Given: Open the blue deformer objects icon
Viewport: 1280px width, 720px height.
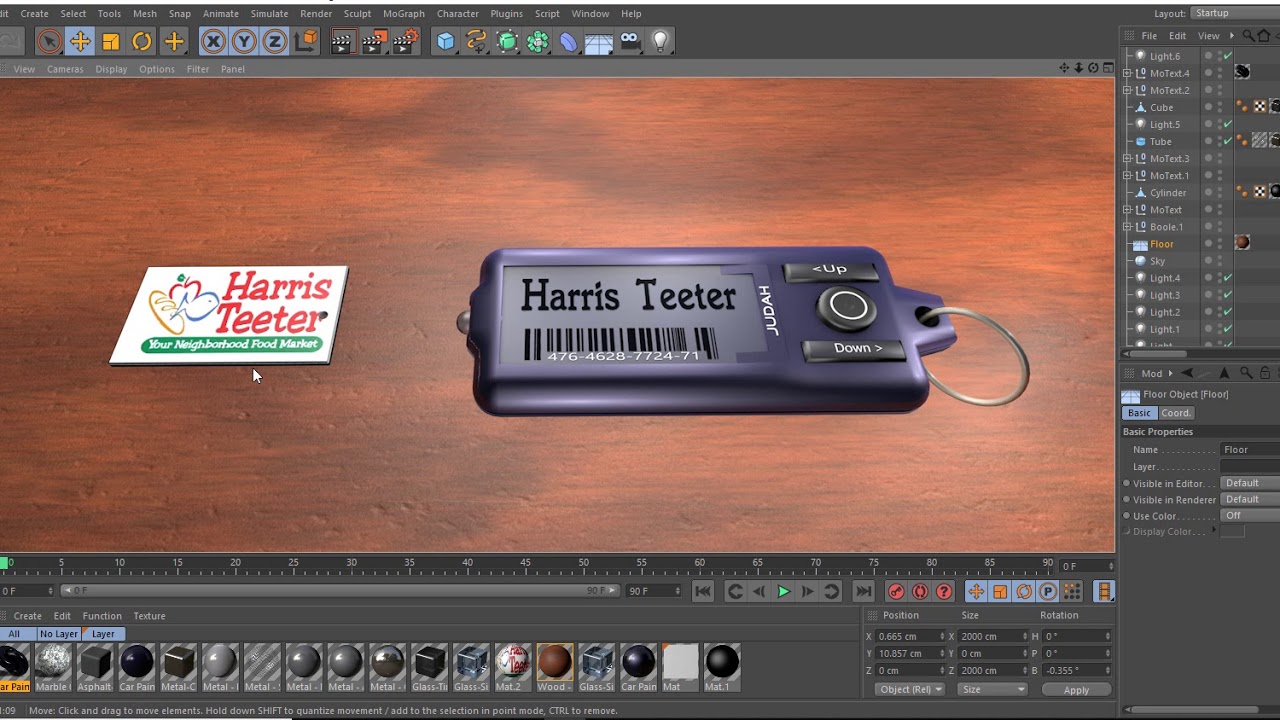Looking at the screenshot, I should [x=568, y=41].
